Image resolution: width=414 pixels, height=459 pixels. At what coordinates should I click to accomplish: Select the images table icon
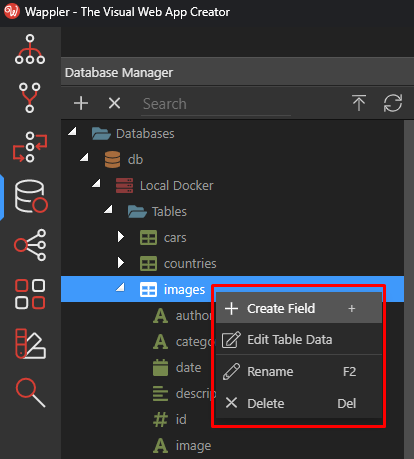(x=148, y=289)
